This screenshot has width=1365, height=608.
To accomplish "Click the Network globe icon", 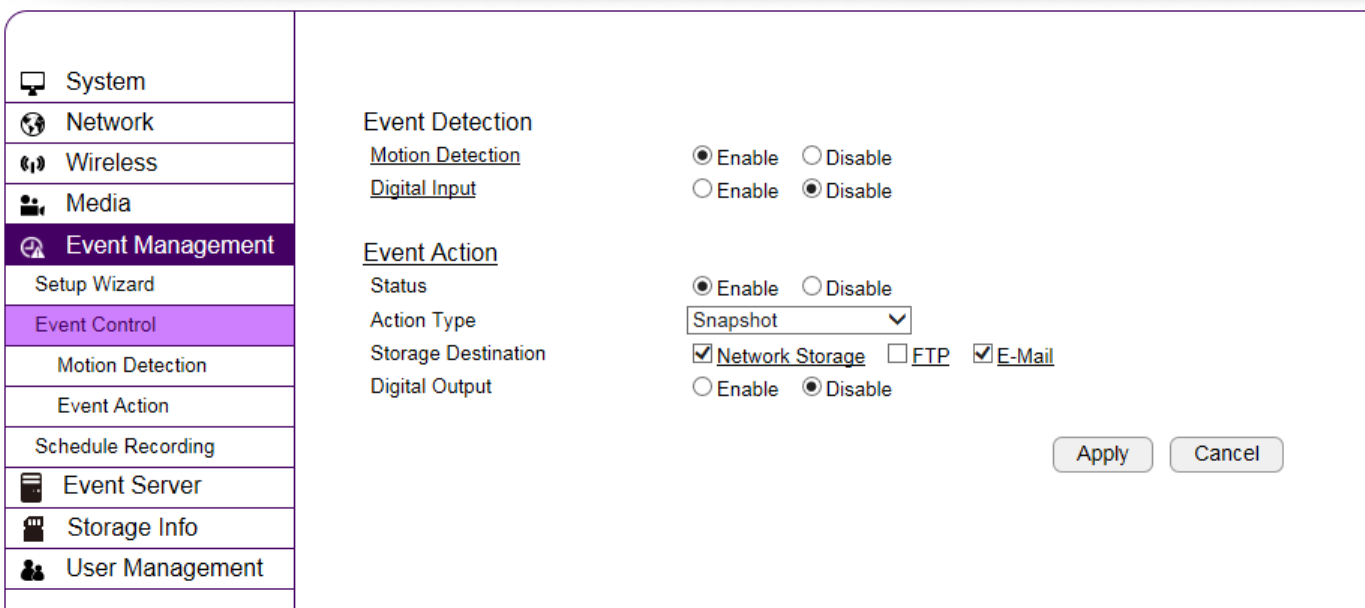I will 33,124.
